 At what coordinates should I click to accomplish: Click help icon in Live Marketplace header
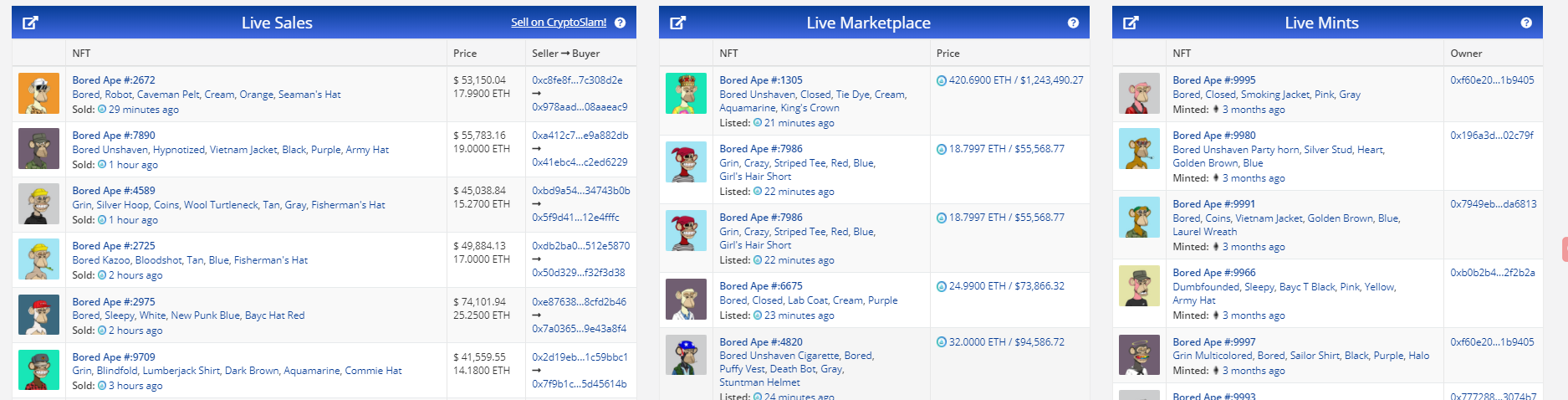pyautogui.click(x=1073, y=23)
